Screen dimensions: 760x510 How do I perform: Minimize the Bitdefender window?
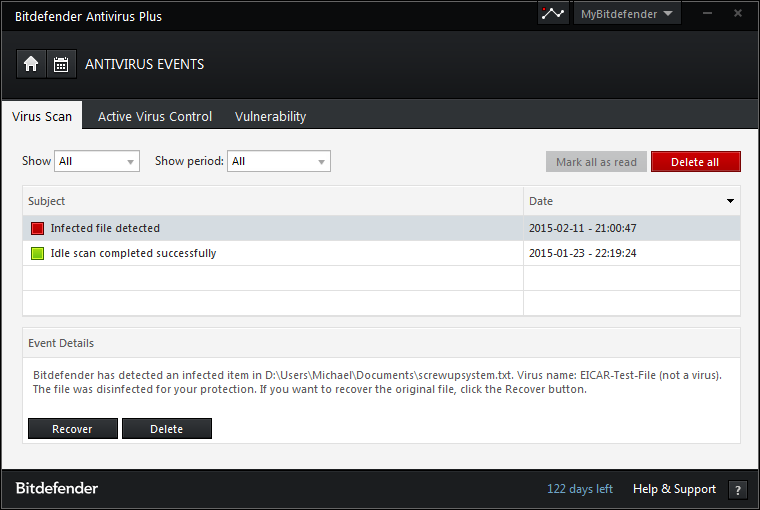(708, 14)
